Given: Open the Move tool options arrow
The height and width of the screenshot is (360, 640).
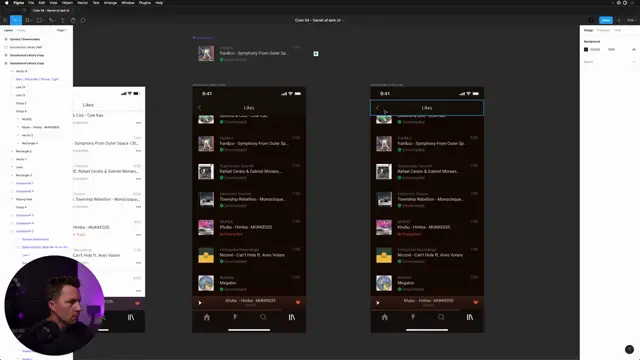Looking at the screenshot, I should 19,20.
